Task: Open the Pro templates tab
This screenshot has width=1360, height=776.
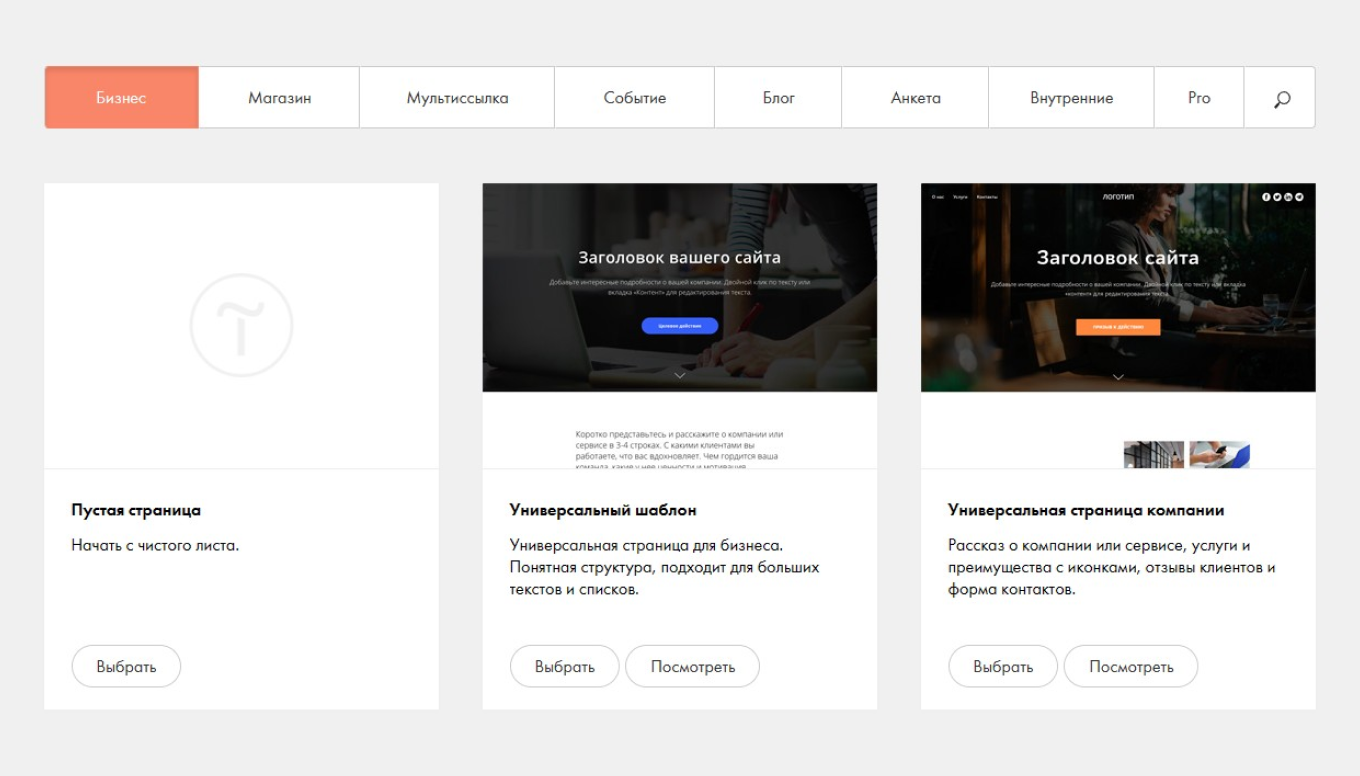Action: click(x=1199, y=98)
